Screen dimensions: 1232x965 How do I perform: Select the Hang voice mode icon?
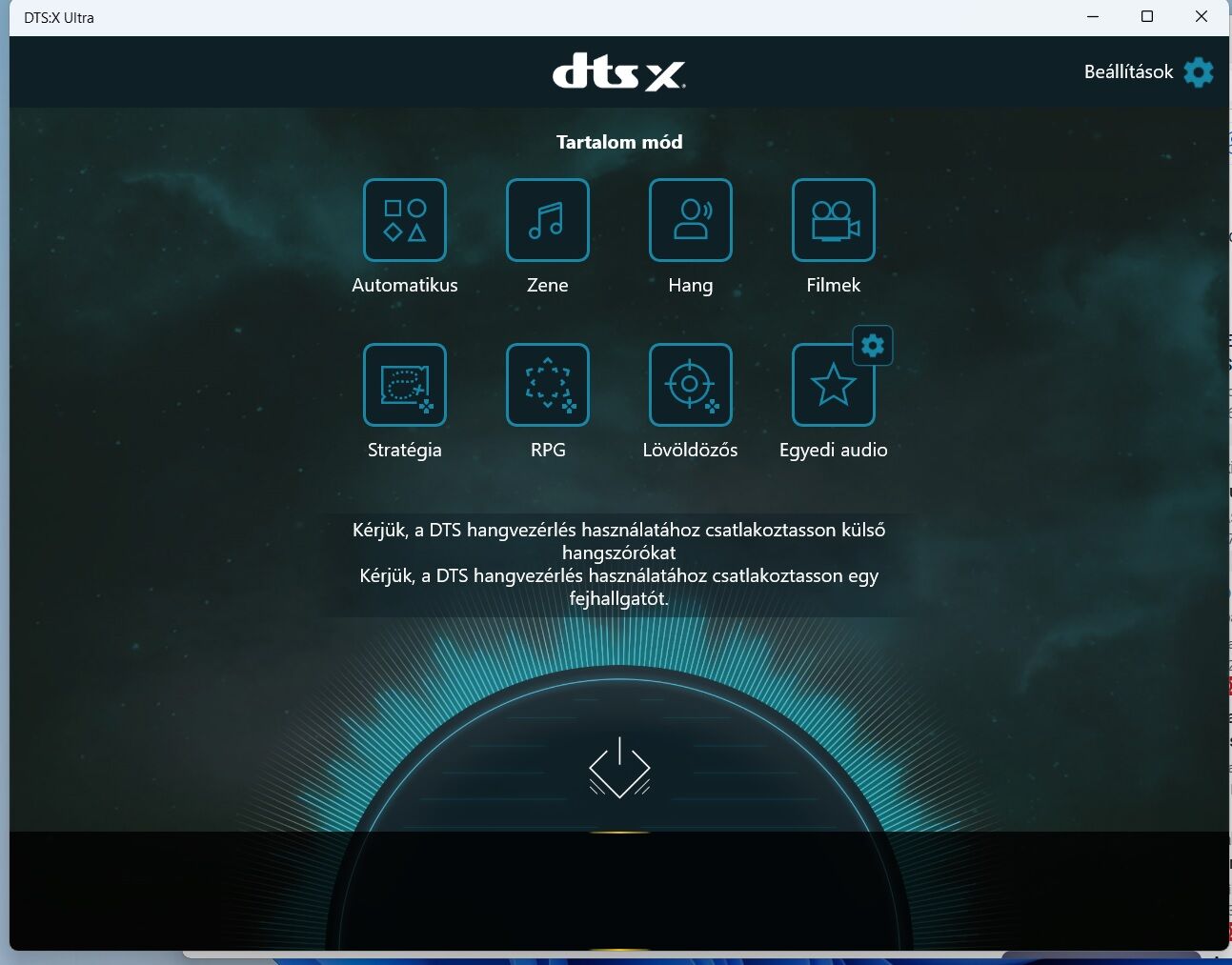coord(691,220)
